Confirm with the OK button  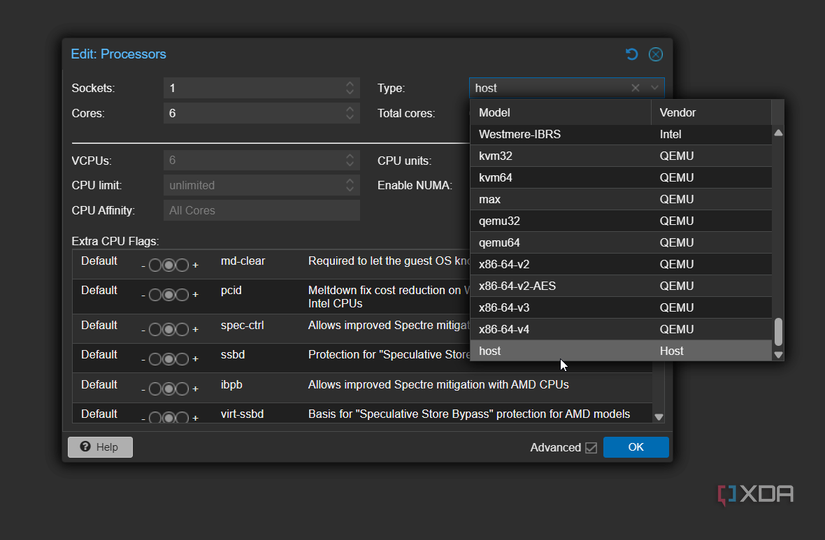click(636, 447)
